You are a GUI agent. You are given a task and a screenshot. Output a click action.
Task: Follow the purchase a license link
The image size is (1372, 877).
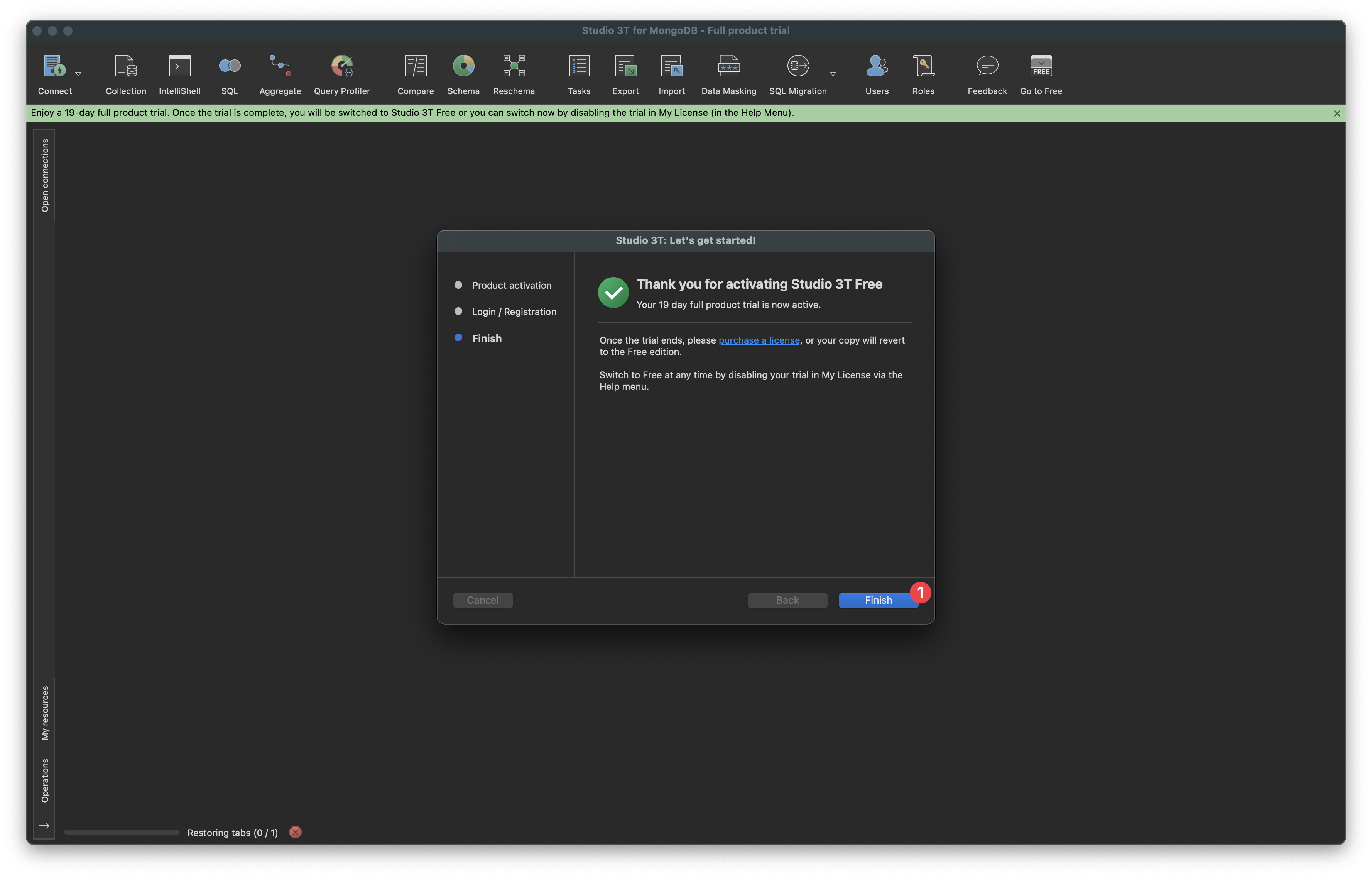pos(759,340)
